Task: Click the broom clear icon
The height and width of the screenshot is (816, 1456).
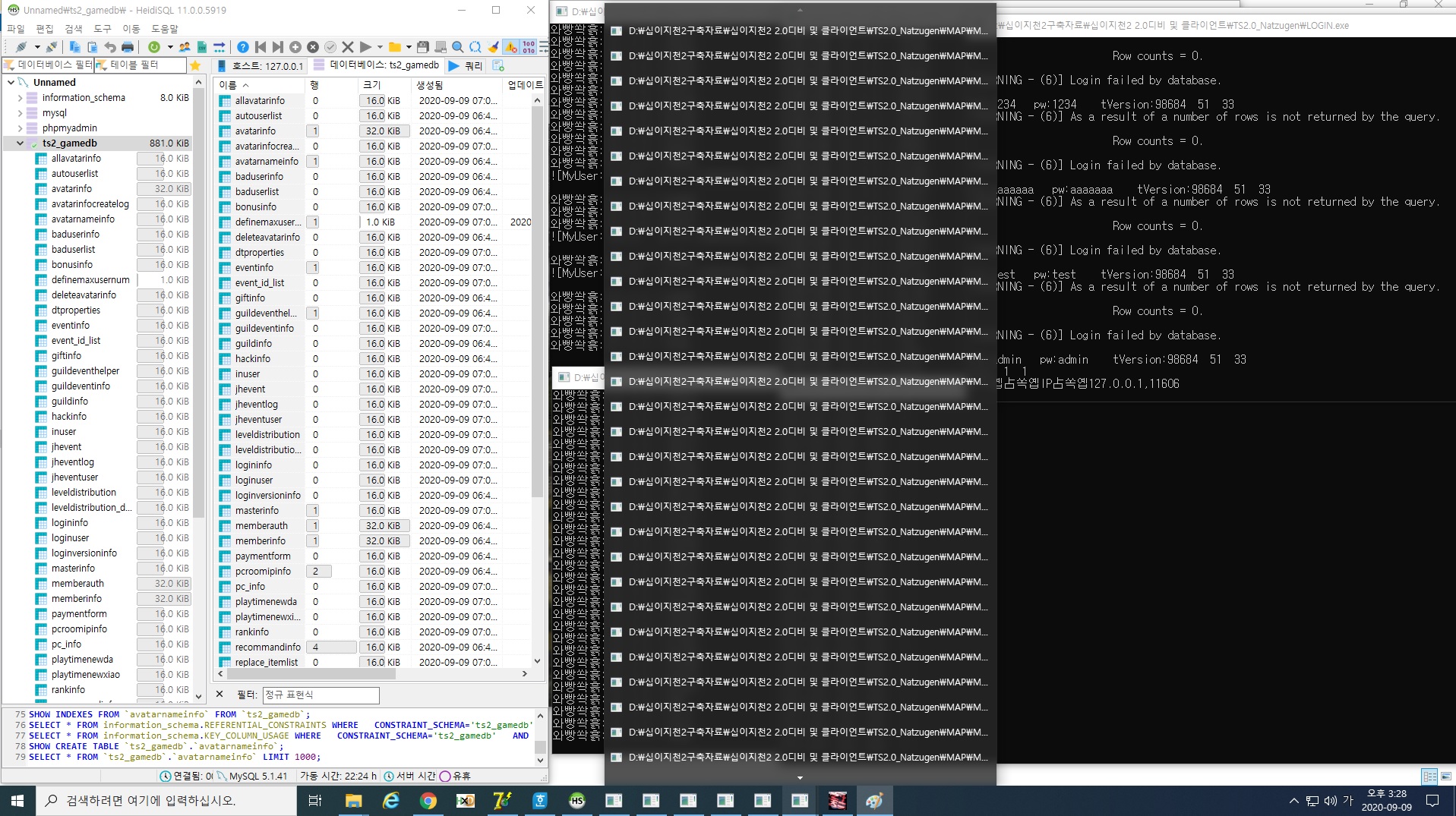Action: click(494, 47)
